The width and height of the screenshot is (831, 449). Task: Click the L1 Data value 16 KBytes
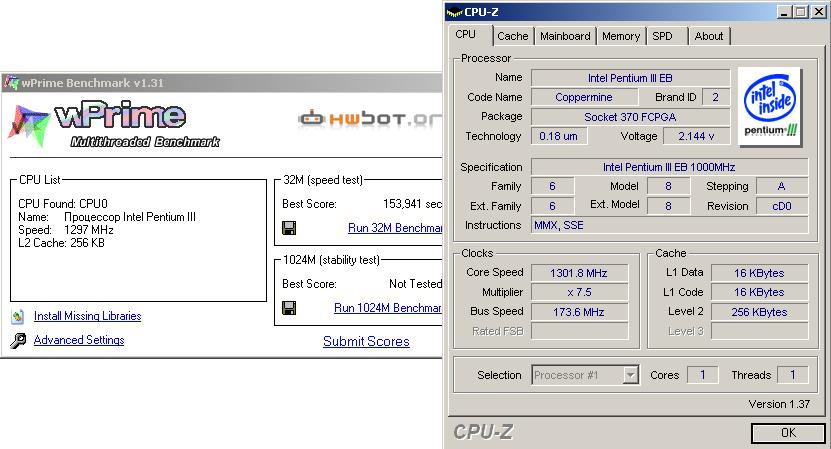coord(759,273)
